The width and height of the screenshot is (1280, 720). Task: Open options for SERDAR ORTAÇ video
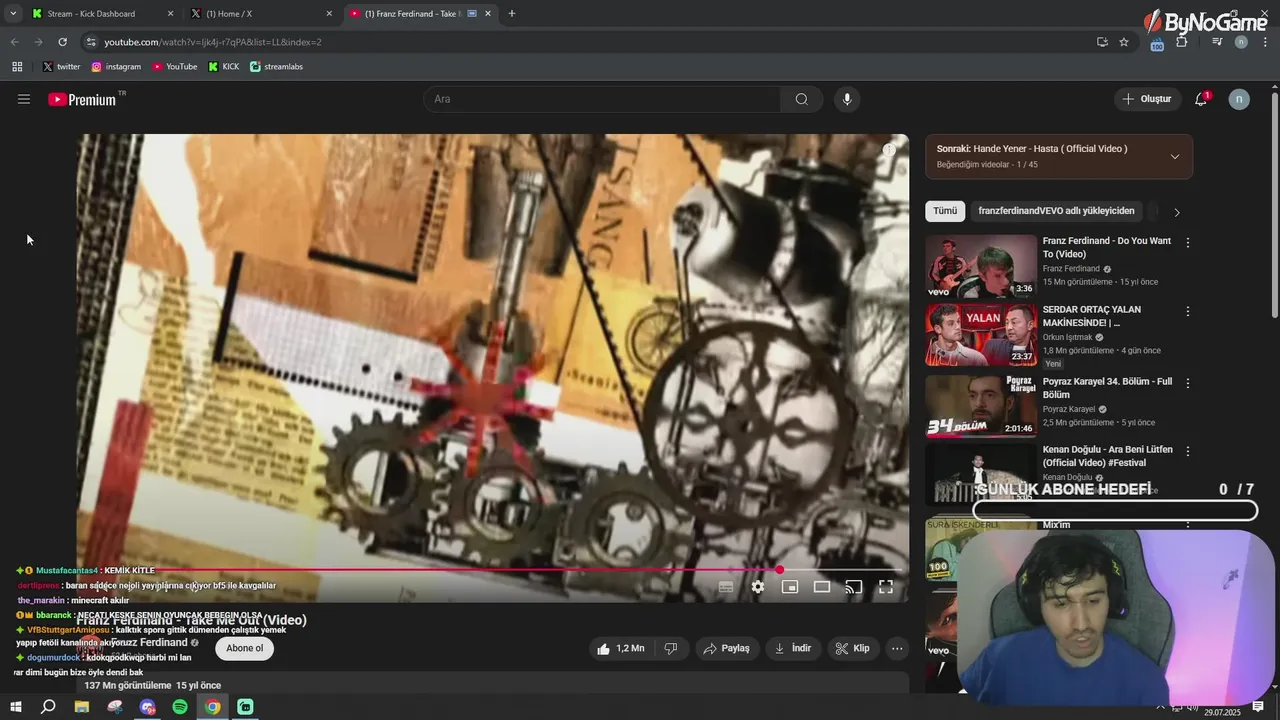pos(1188,312)
